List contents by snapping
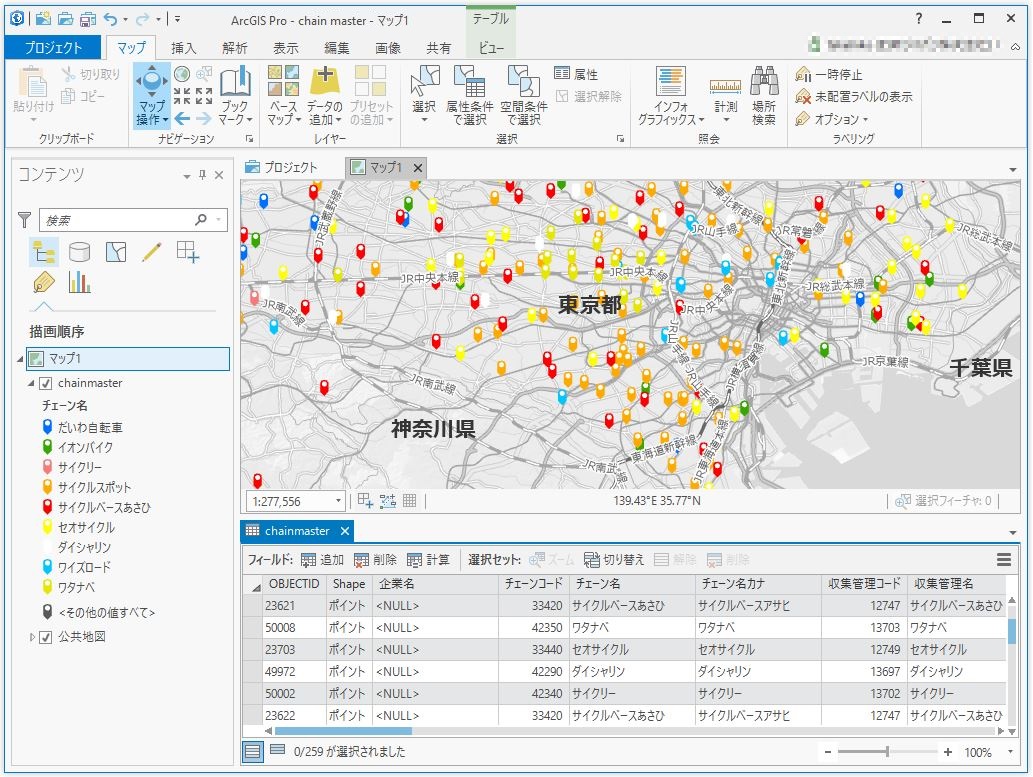This screenshot has width=1033, height=777. pos(187,252)
